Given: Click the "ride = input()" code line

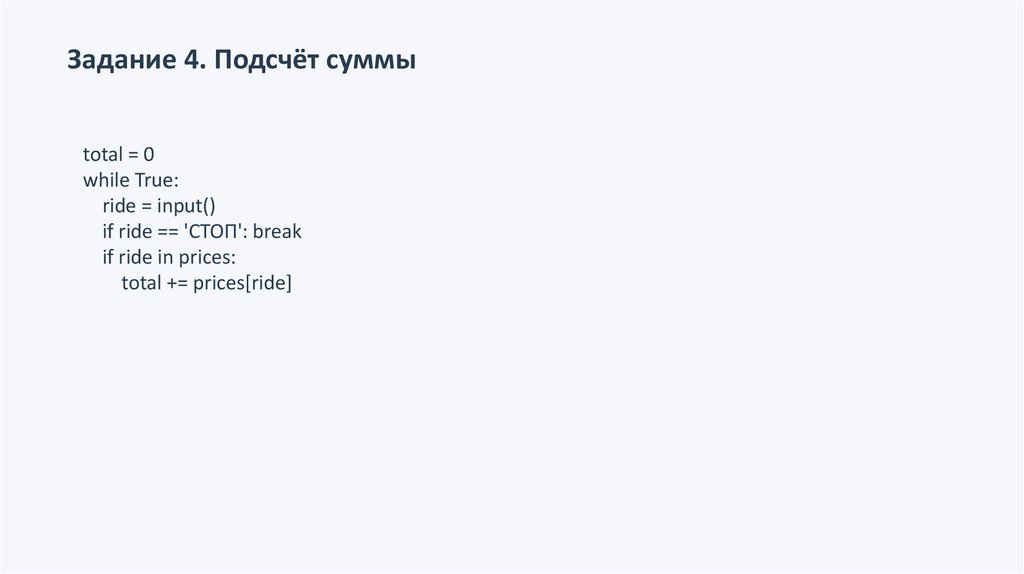Looking at the screenshot, I should tap(159, 206).
